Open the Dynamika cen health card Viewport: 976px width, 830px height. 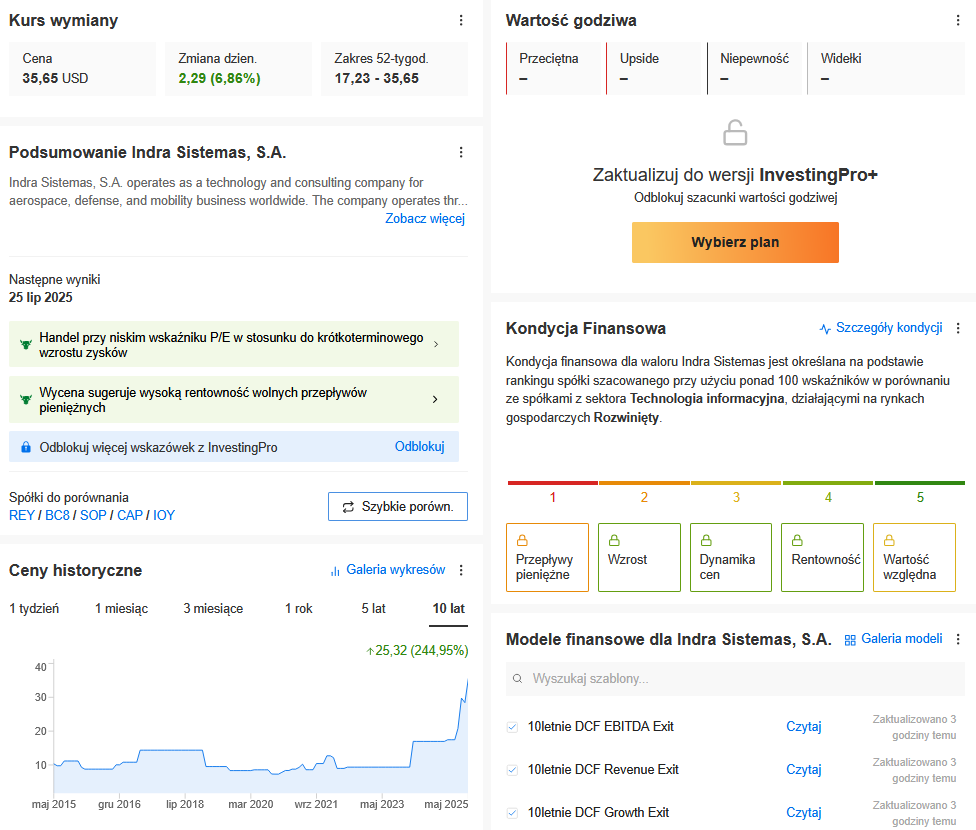731,557
